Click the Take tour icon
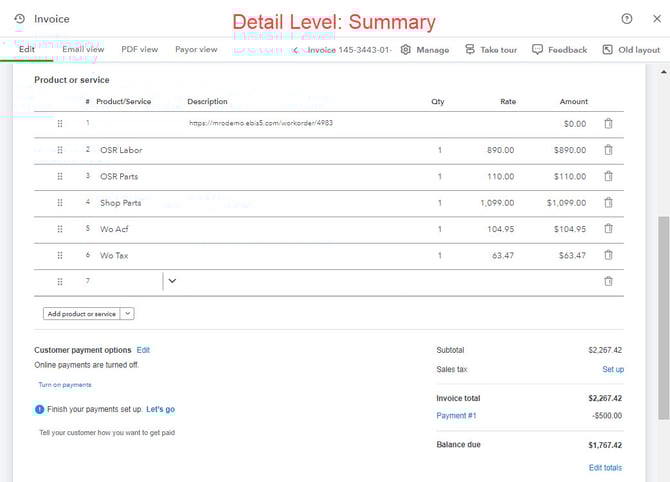 pyautogui.click(x=470, y=50)
